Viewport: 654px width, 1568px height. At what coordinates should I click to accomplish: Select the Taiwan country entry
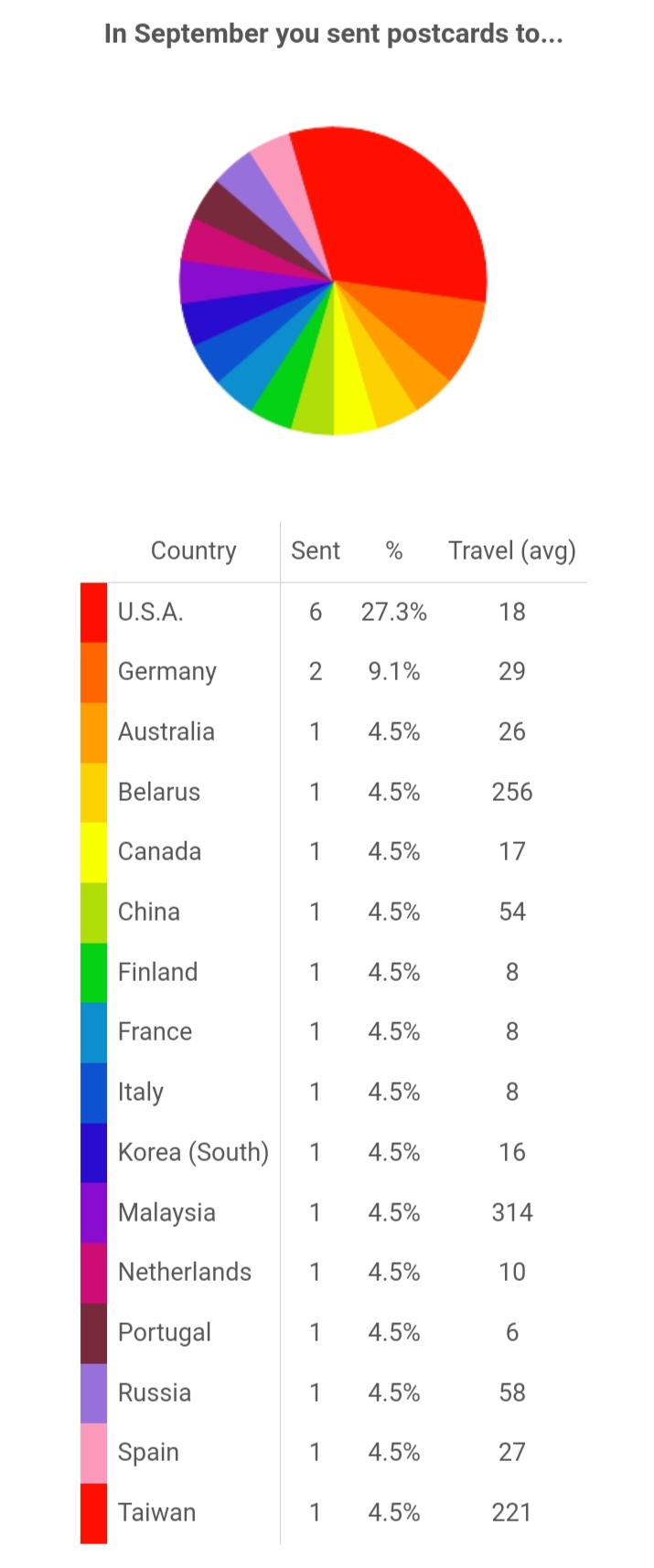pyautogui.click(x=156, y=1512)
